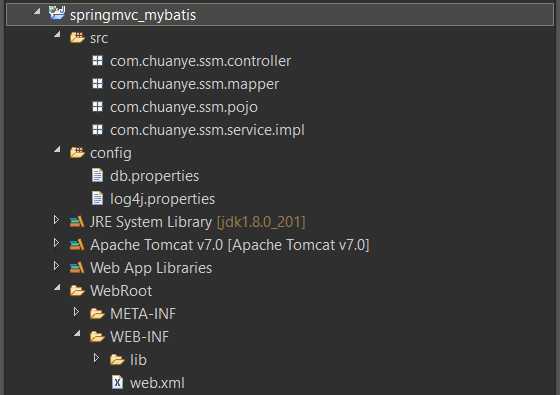The image size is (560, 395).
Task: Click the config source folder icon
Action: [x=77, y=152]
